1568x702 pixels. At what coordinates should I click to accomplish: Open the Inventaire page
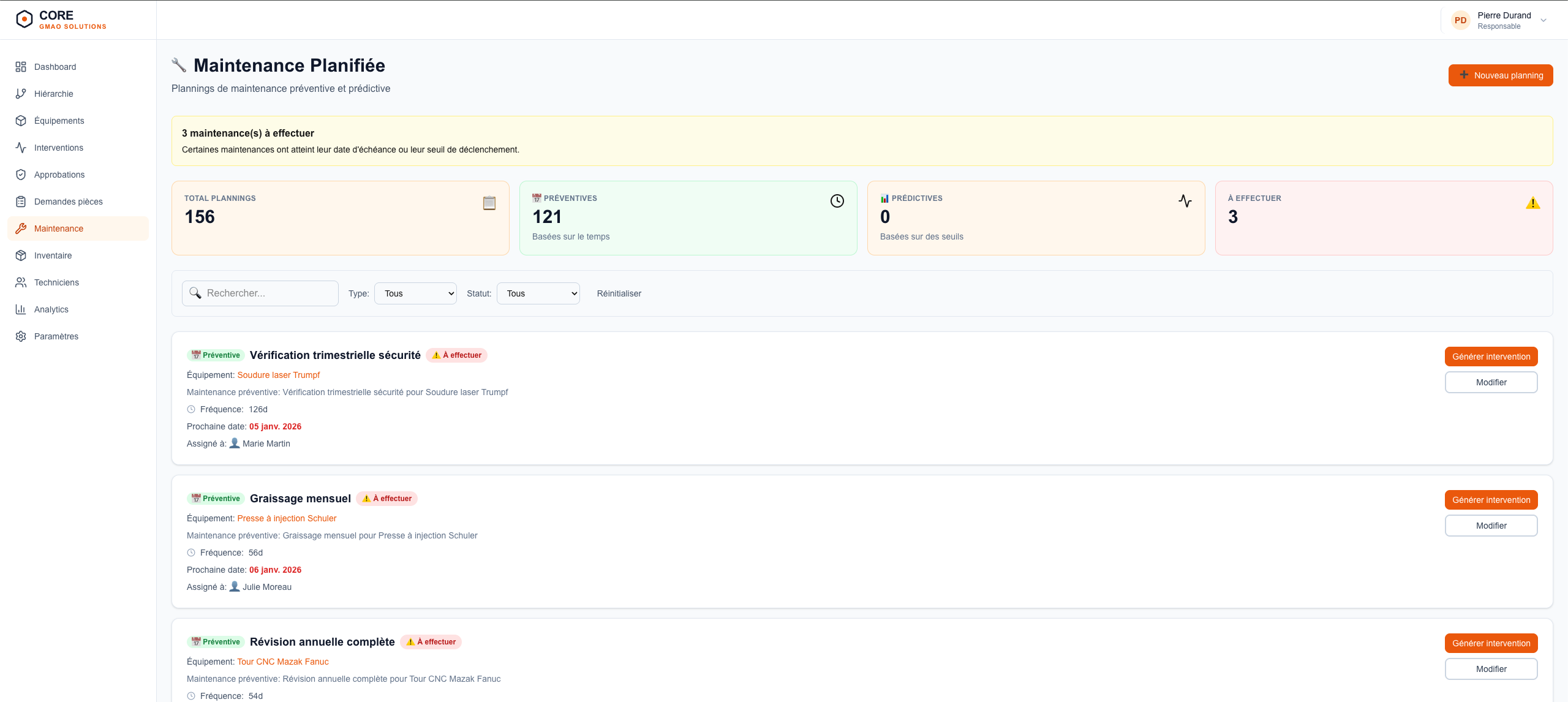[x=78, y=255]
